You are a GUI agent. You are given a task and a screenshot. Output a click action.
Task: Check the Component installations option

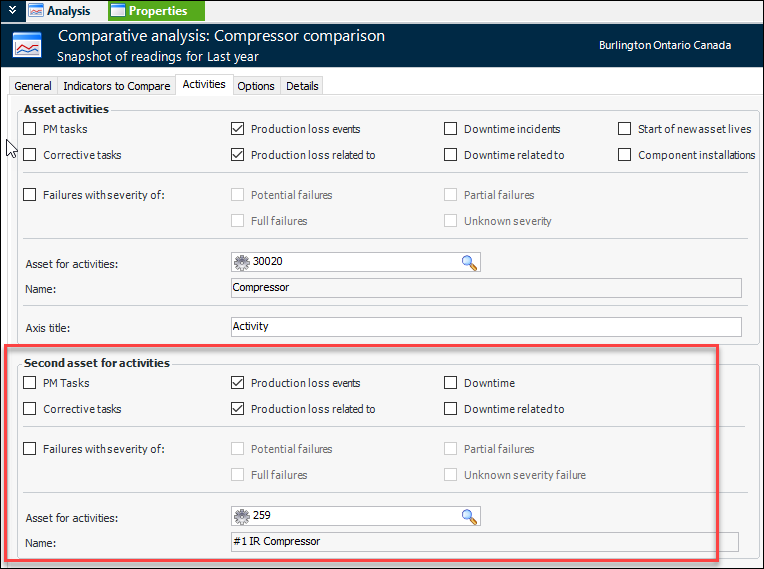[x=625, y=155]
